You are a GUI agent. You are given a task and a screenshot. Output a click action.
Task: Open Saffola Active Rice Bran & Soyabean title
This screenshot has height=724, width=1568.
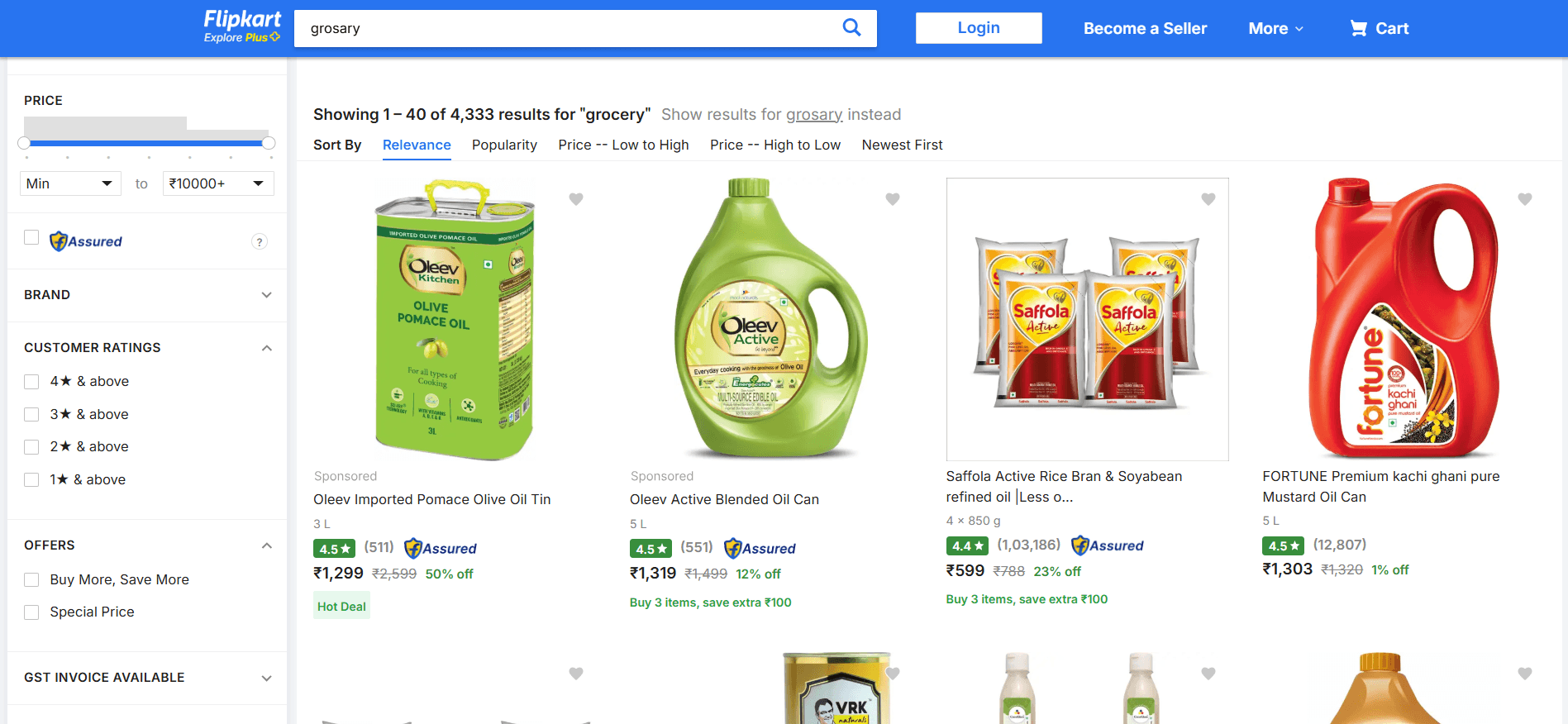point(1064,486)
